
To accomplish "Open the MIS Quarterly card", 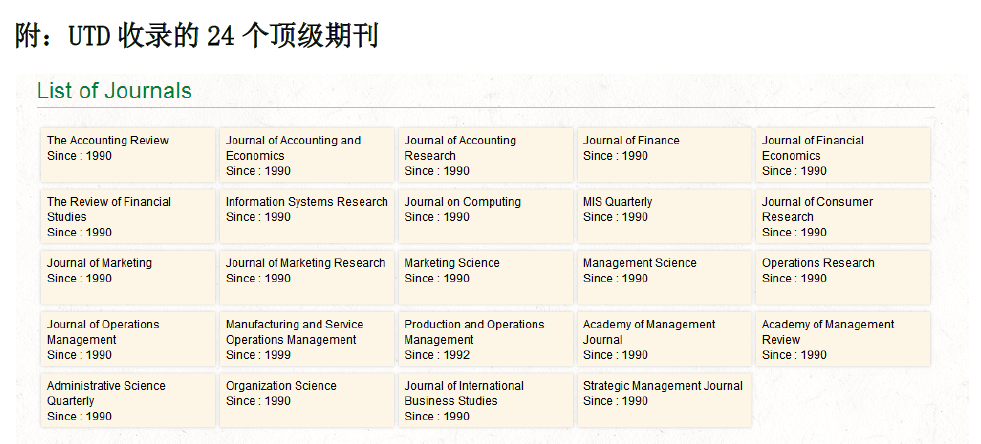I will tap(664, 216).
